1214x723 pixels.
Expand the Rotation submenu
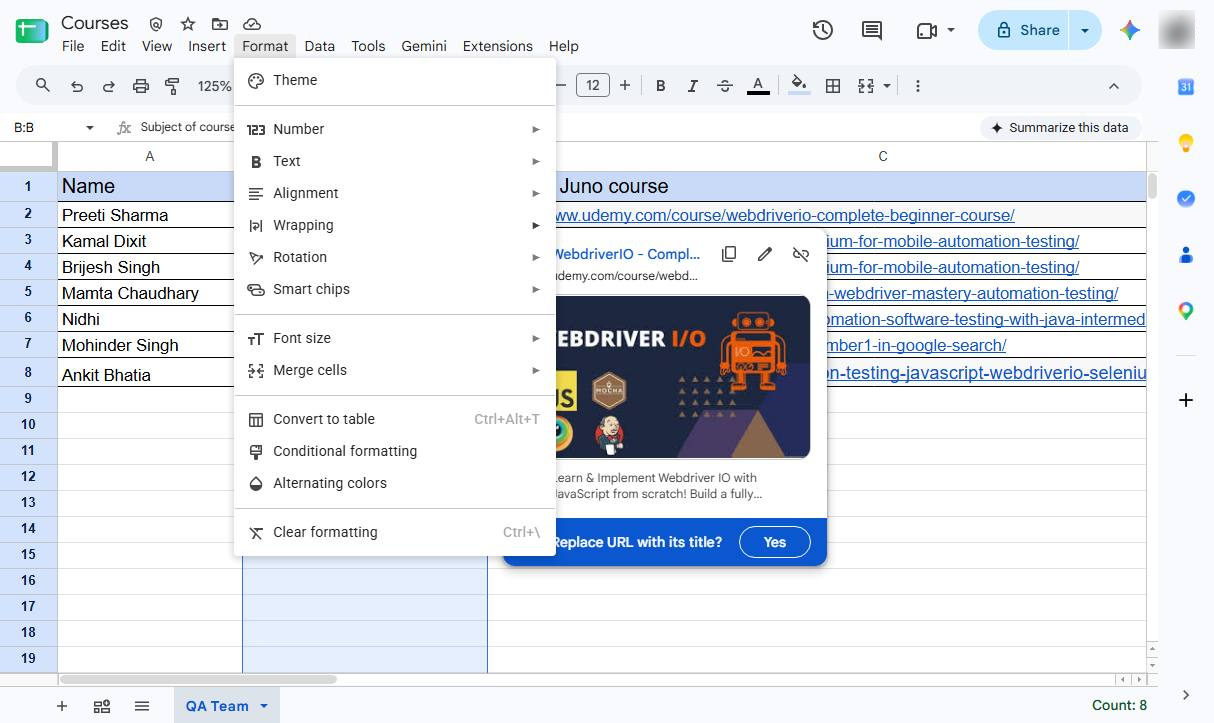[x=394, y=257]
